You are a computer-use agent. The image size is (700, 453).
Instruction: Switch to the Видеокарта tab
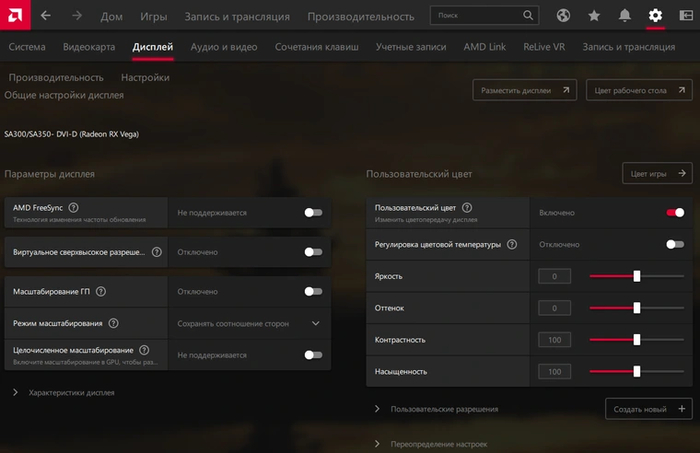point(88,47)
